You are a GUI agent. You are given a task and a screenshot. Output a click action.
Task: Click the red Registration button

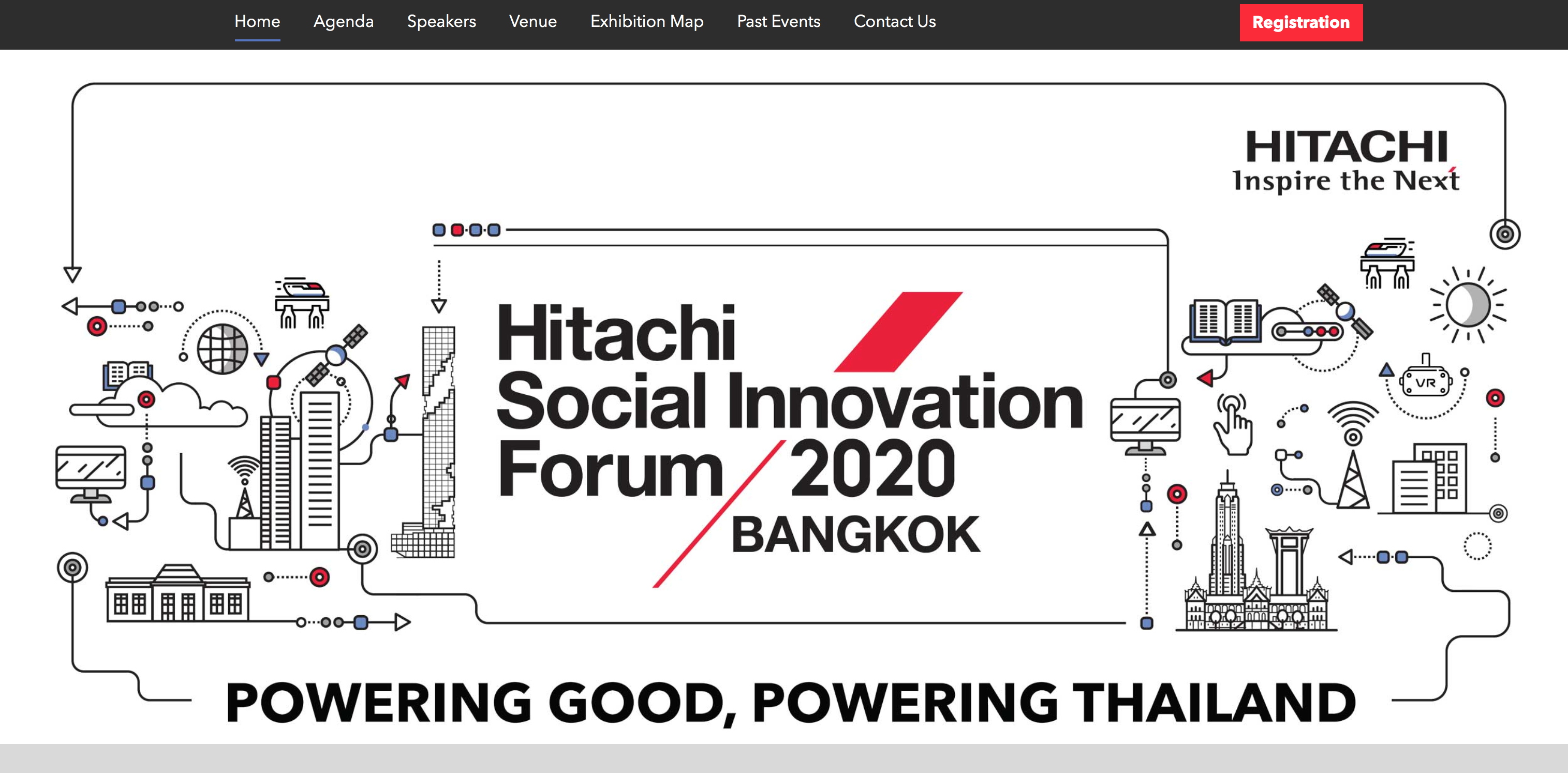[1301, 23]
